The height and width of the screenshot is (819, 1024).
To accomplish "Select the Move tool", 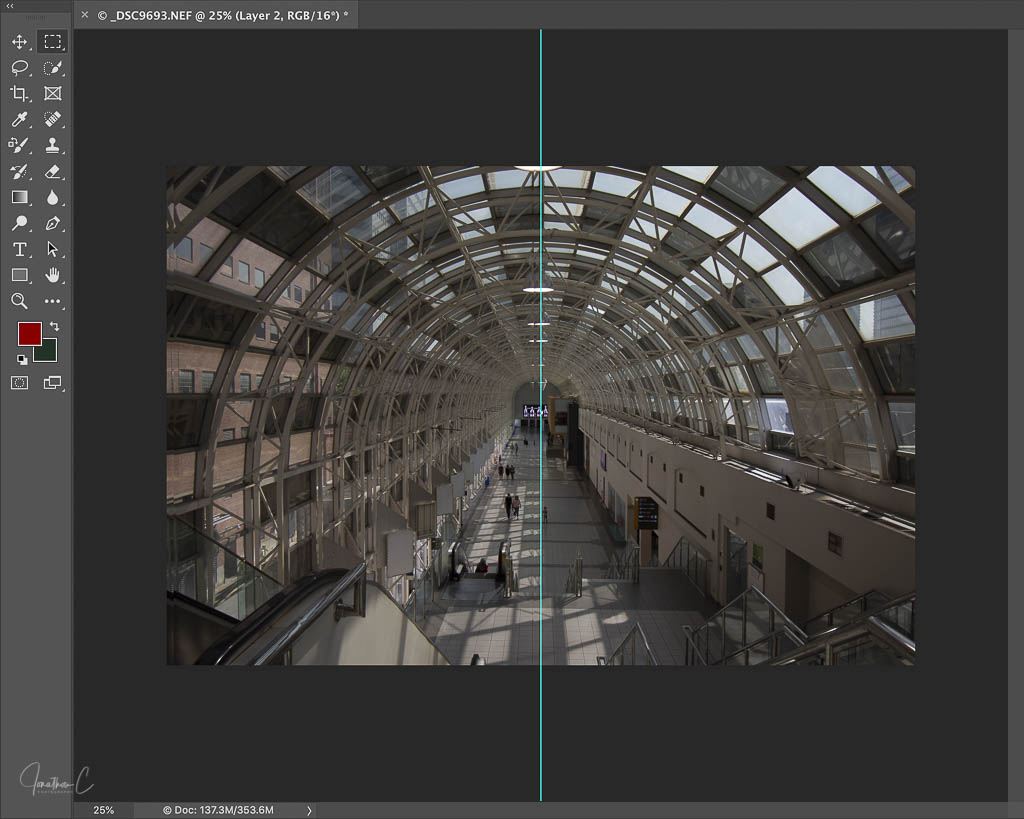I will coord(19,42).
